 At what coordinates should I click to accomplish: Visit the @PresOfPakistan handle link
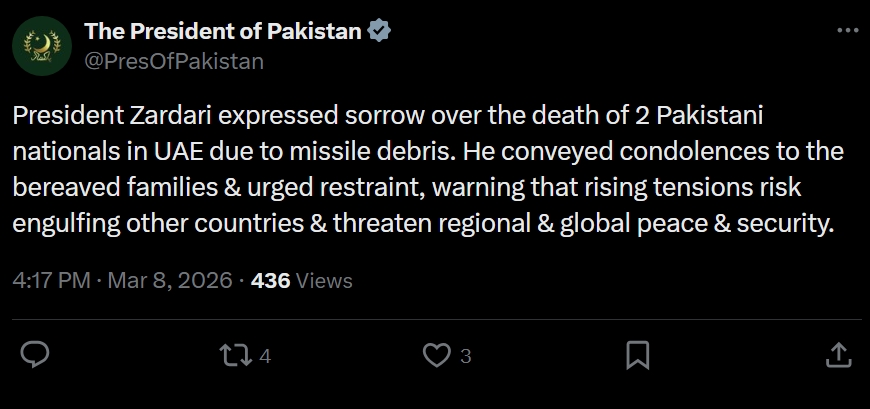coord(174,61)
